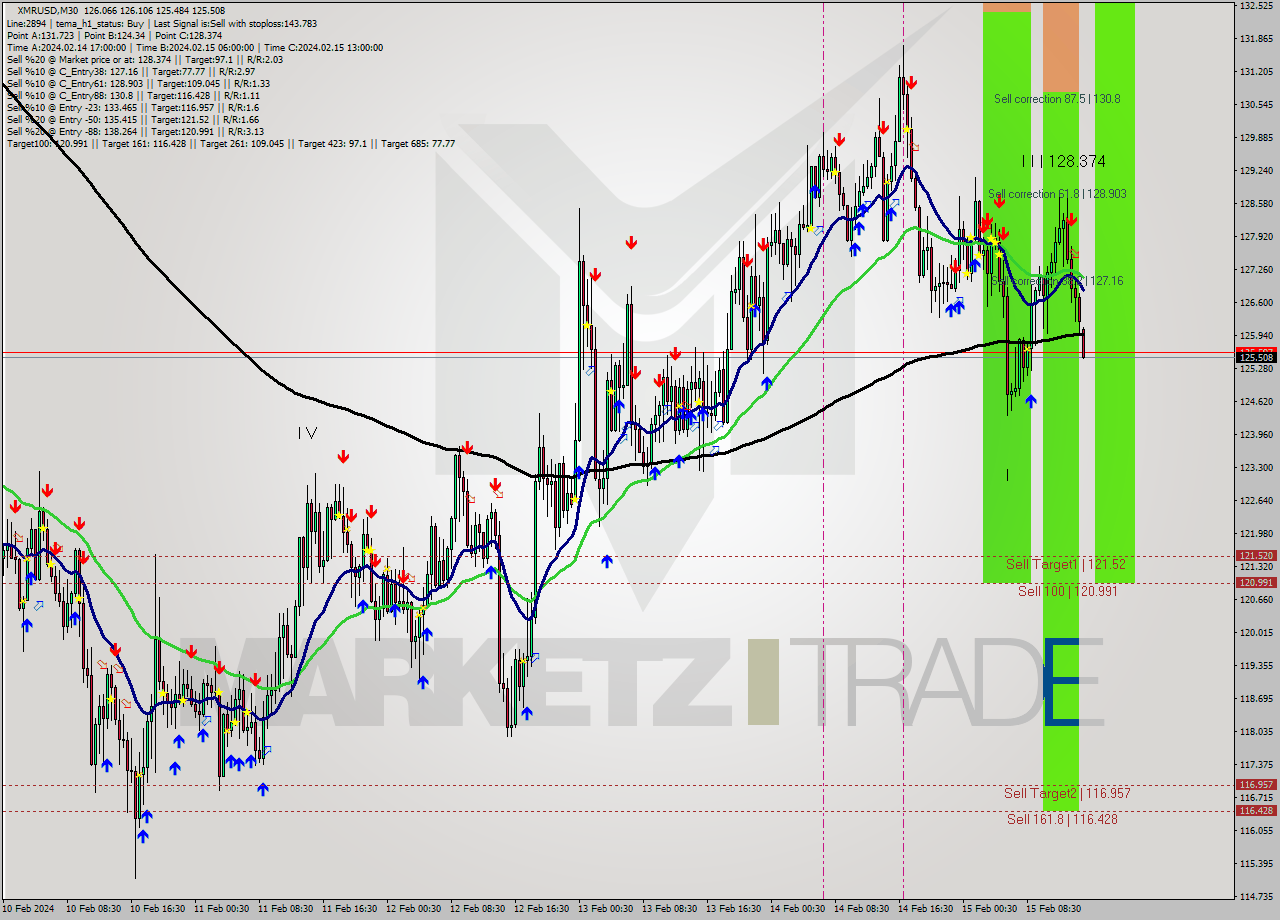This screenshot has height=920, width=1280.
Task: Click '12 Feb 00:30' on the time axis
Action: click(414, 909)
